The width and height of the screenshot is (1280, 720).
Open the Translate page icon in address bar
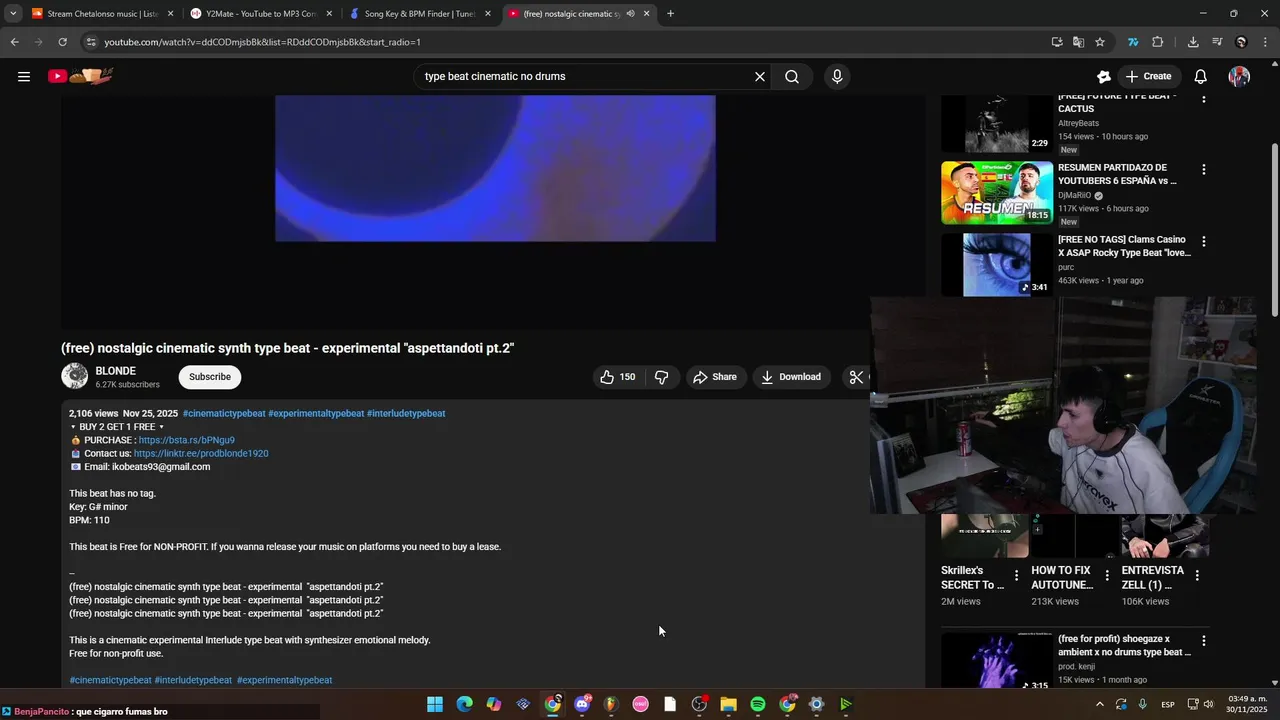pos(1078,42)
